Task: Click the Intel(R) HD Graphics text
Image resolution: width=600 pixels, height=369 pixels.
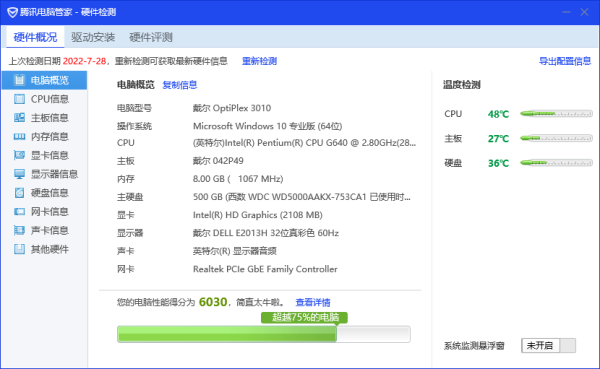Action: tap(258, 215)
